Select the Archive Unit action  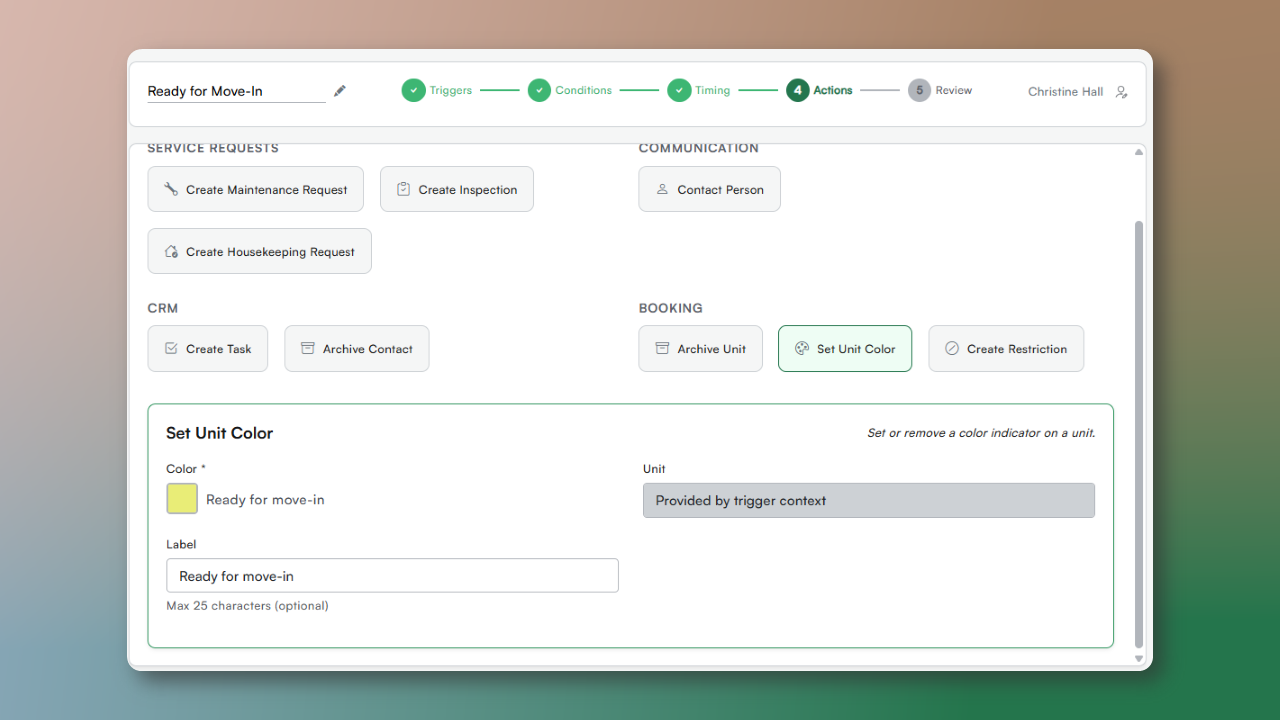coord(700,349)
